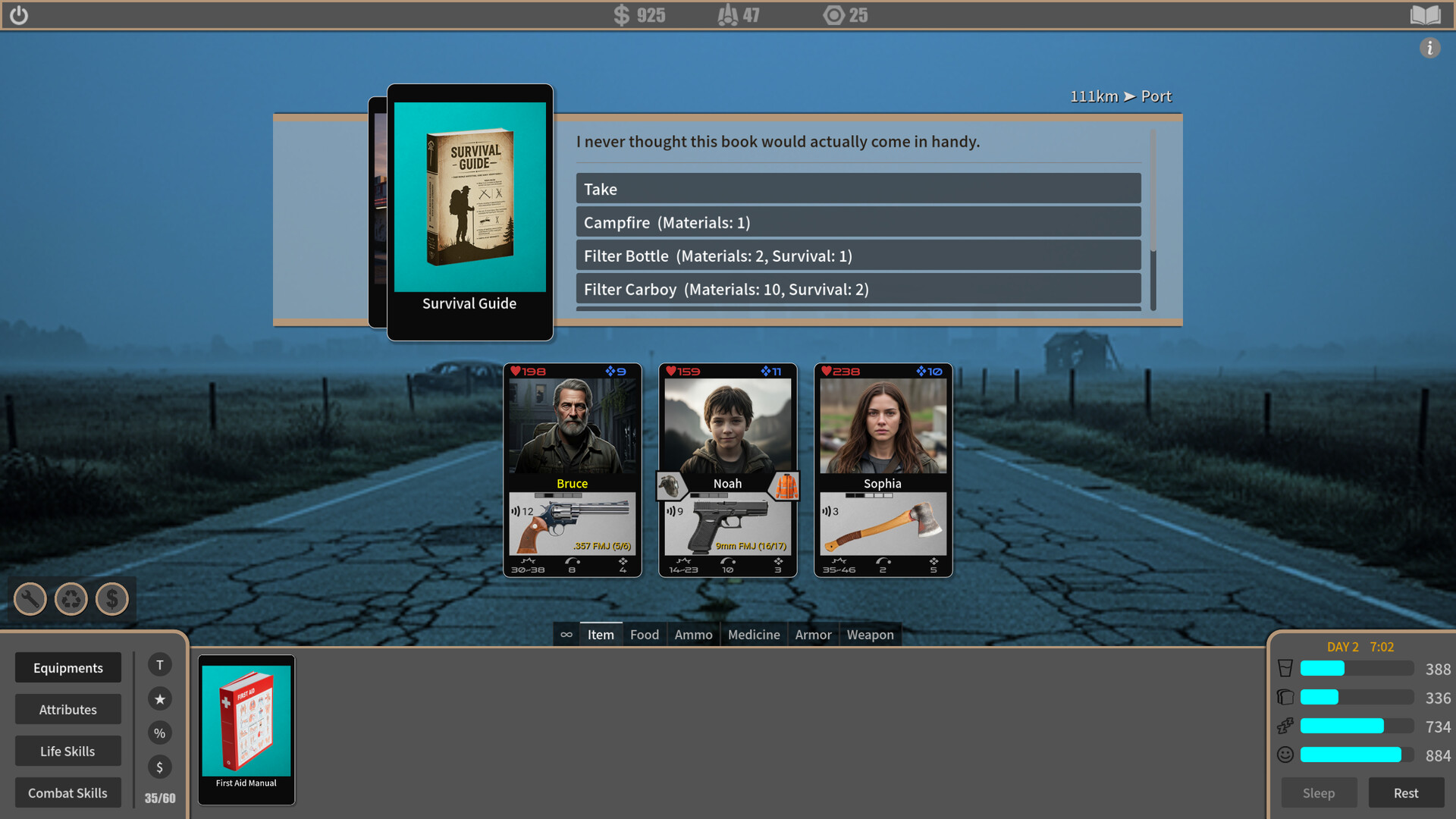1456x819 pixels.
Task: Click the power icon in the top-left corner
Action: (x=20, y=14)
